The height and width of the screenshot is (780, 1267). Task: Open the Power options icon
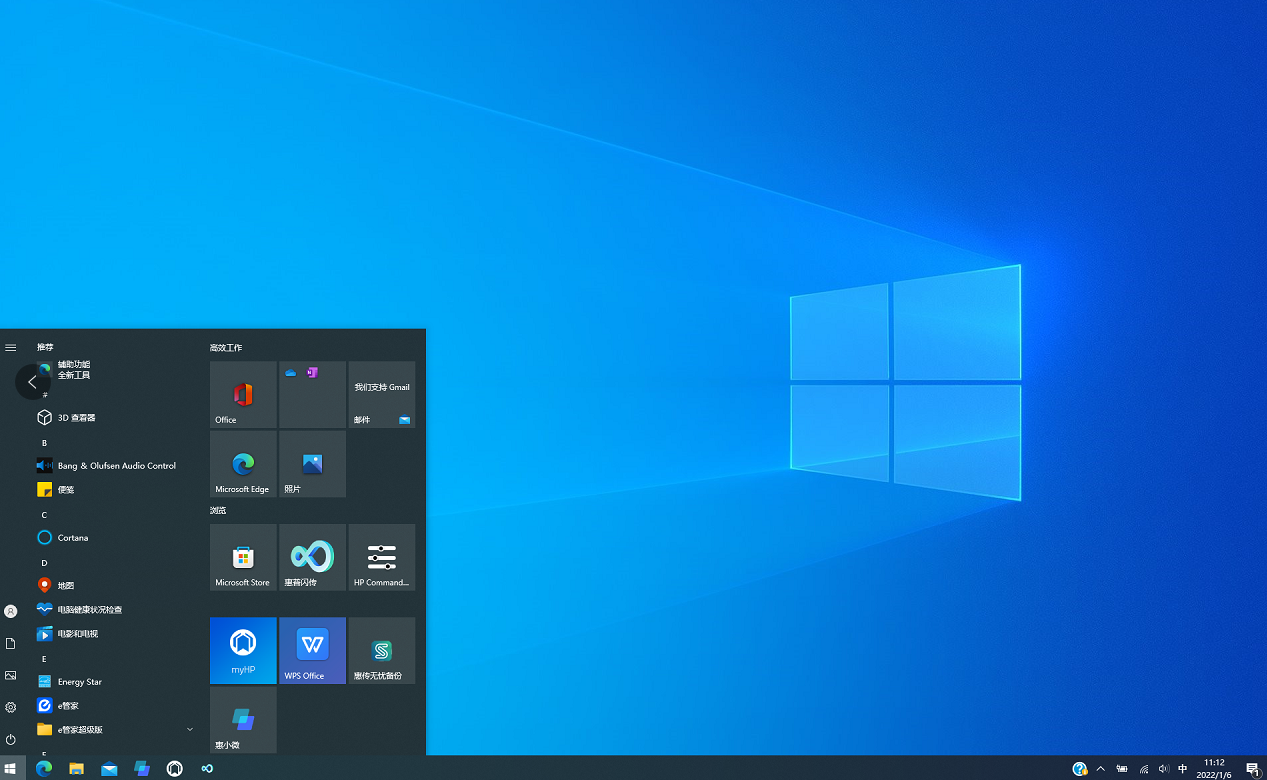pyautogui.click(x=11, y=739)
